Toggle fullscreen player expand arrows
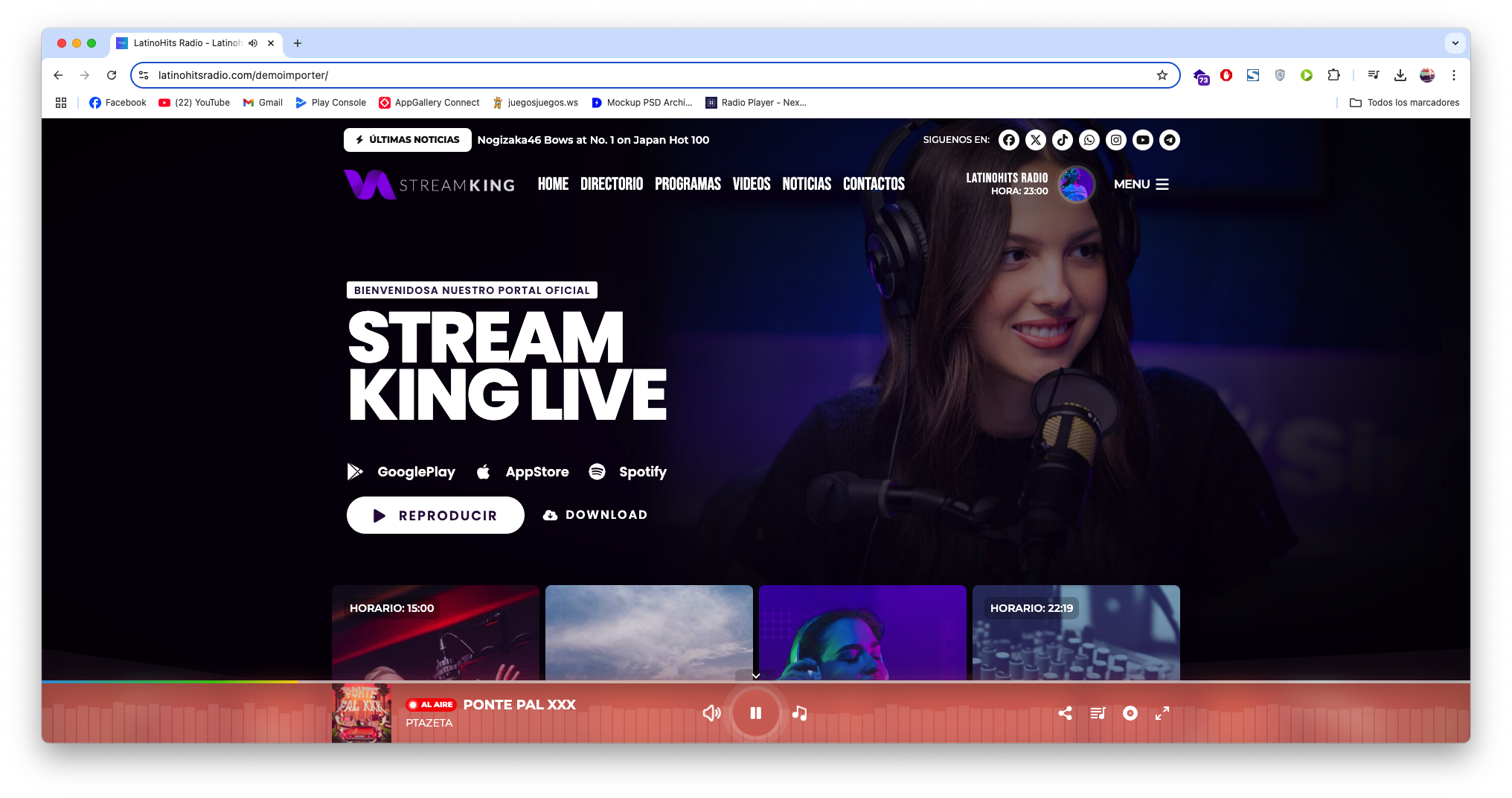 tap(1162, 713)
